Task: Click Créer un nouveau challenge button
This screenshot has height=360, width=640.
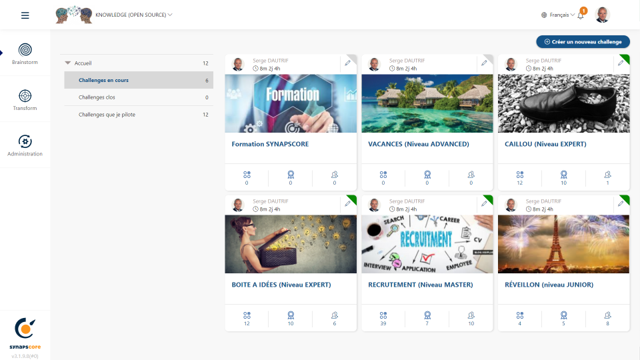Action: click(x=583, y=42)
